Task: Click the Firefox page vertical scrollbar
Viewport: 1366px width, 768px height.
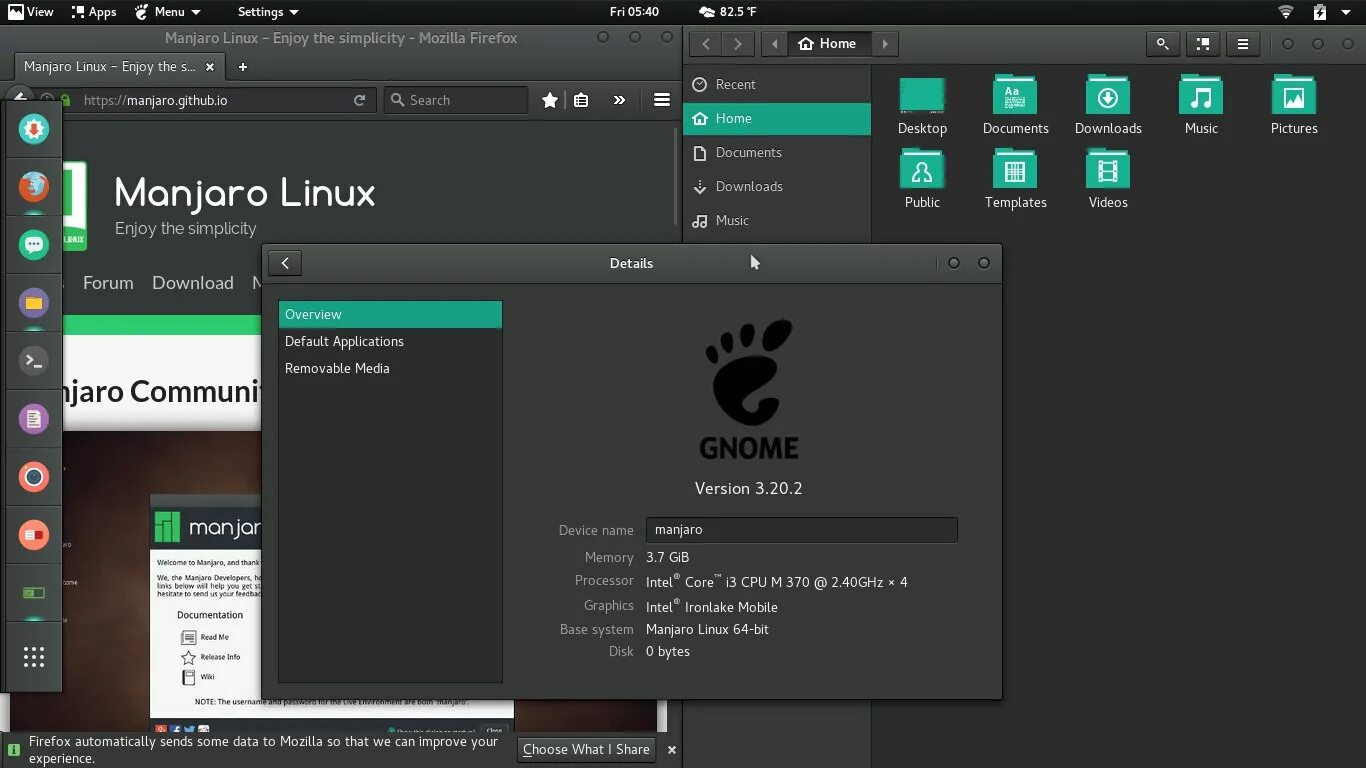Action: 677,177
